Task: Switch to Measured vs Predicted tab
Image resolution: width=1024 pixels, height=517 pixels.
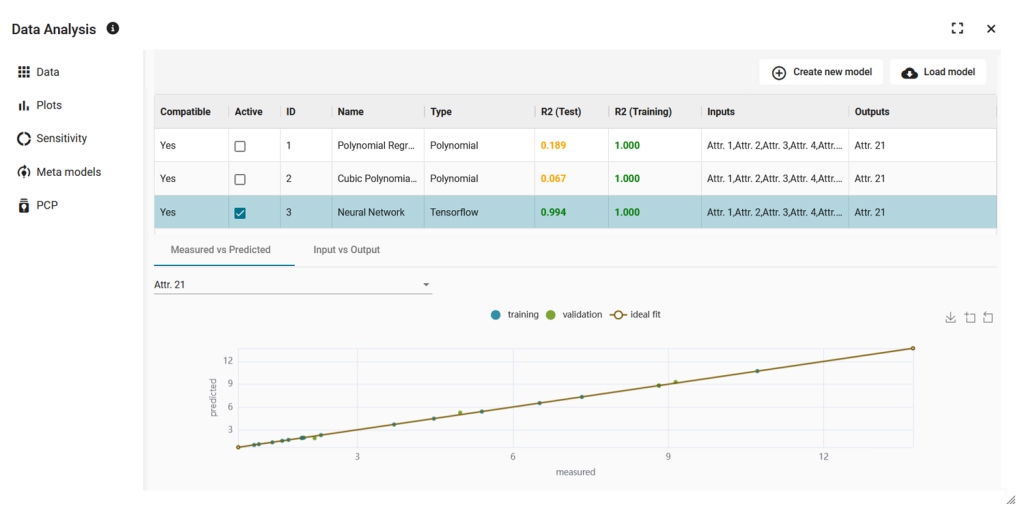Action: point(221,249)
